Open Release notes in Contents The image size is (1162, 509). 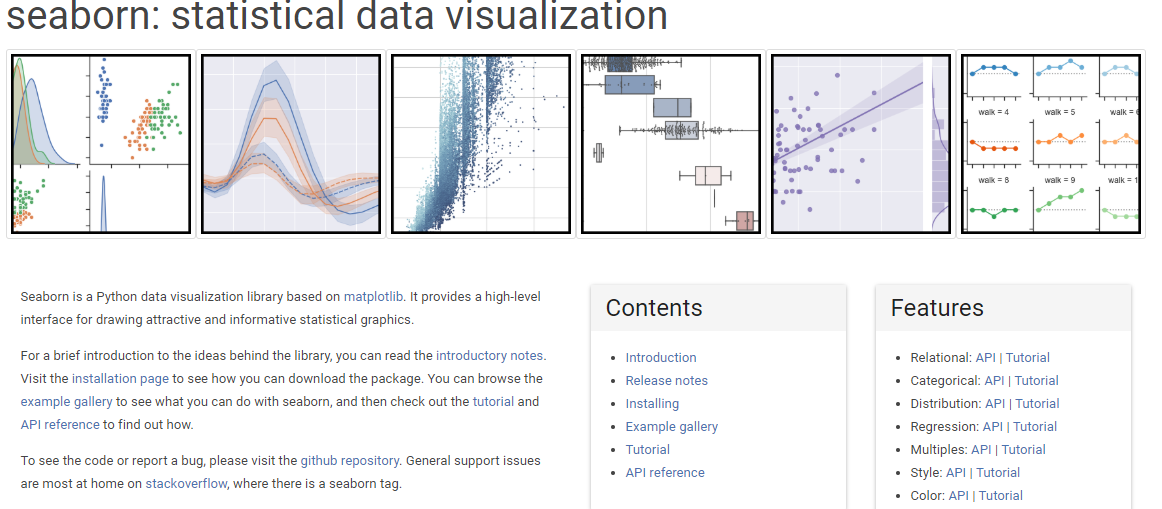pos(667,381)
